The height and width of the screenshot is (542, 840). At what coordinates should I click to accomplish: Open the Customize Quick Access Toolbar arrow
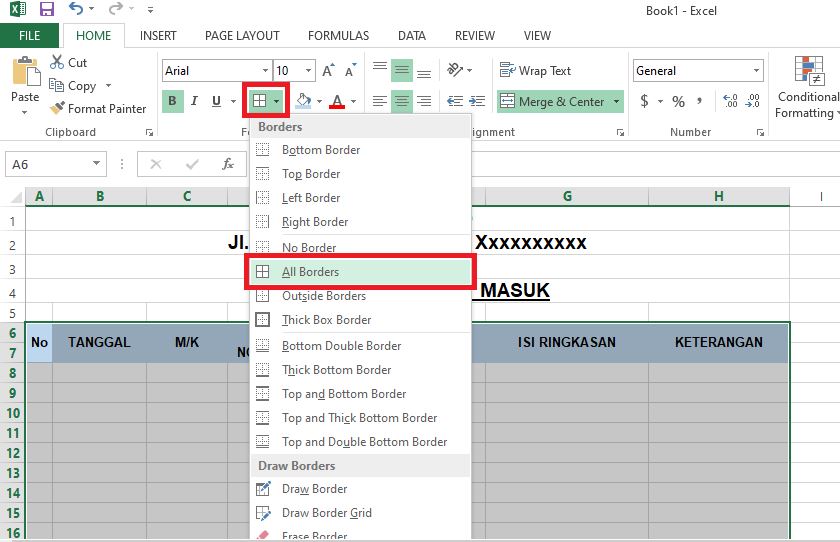[151, 10]
